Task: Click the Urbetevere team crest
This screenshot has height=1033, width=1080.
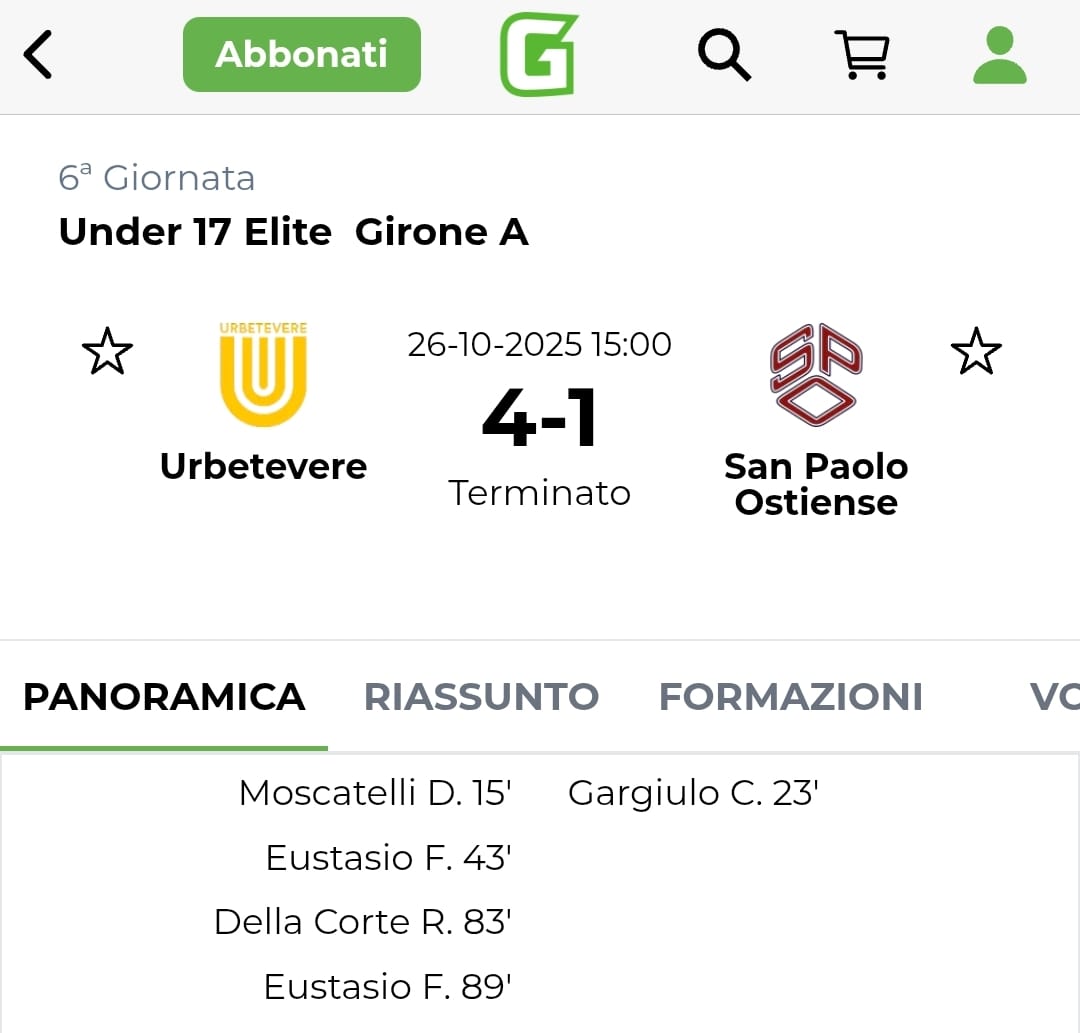Action: pos(263,374)
